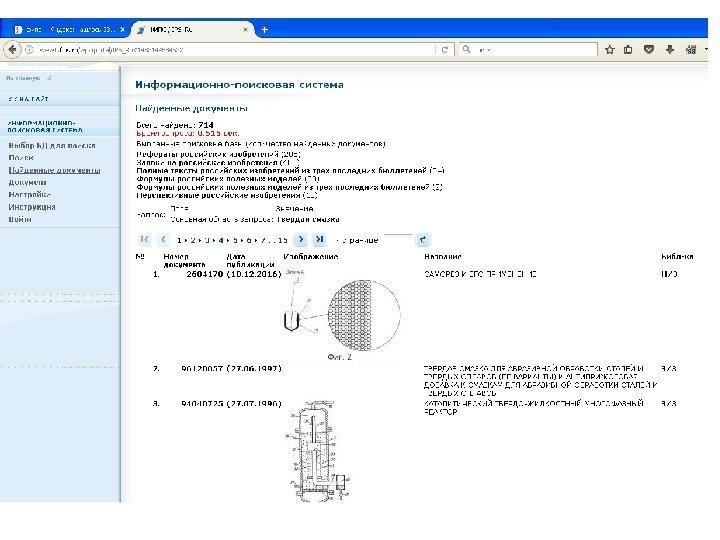
Task: Click 'Войти' to log in
Action: (x=20, y=219)
